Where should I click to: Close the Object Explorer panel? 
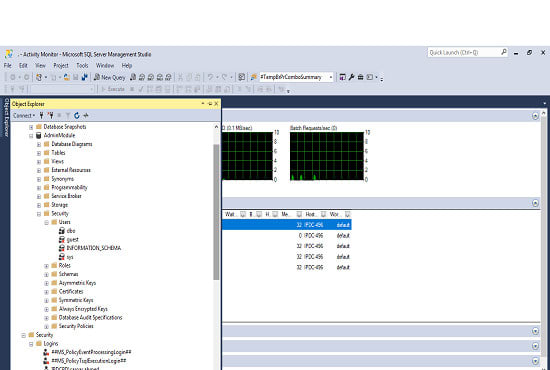(x=216, y=104)
